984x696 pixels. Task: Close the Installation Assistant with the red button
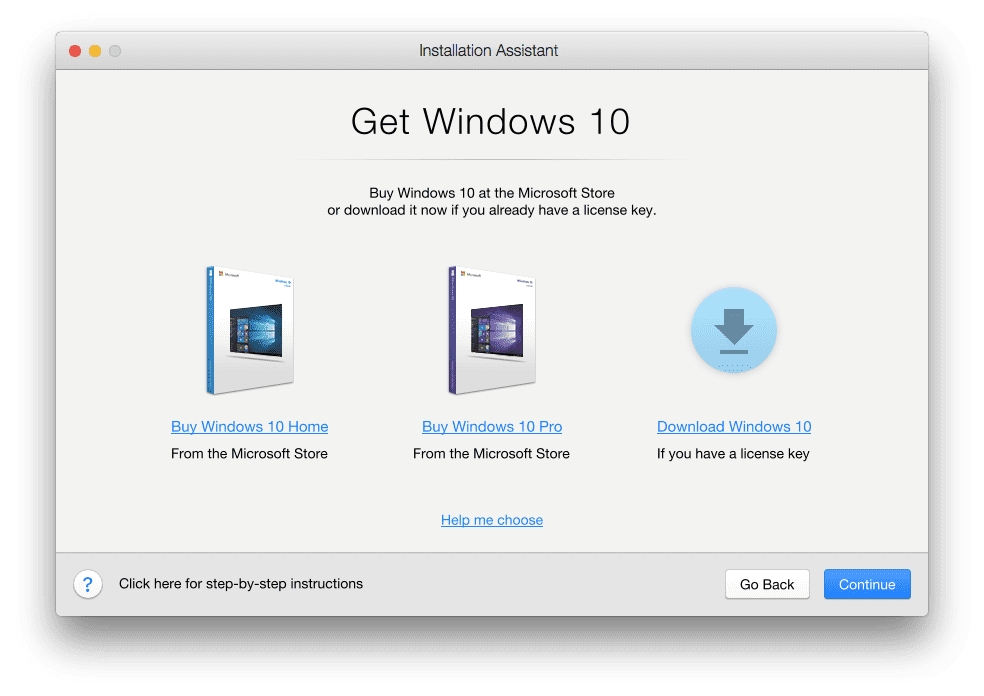click(x=75, y=51)
